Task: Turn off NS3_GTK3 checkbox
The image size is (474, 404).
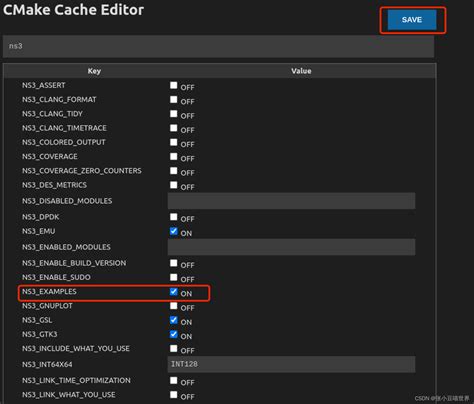Action: (173, 334)
